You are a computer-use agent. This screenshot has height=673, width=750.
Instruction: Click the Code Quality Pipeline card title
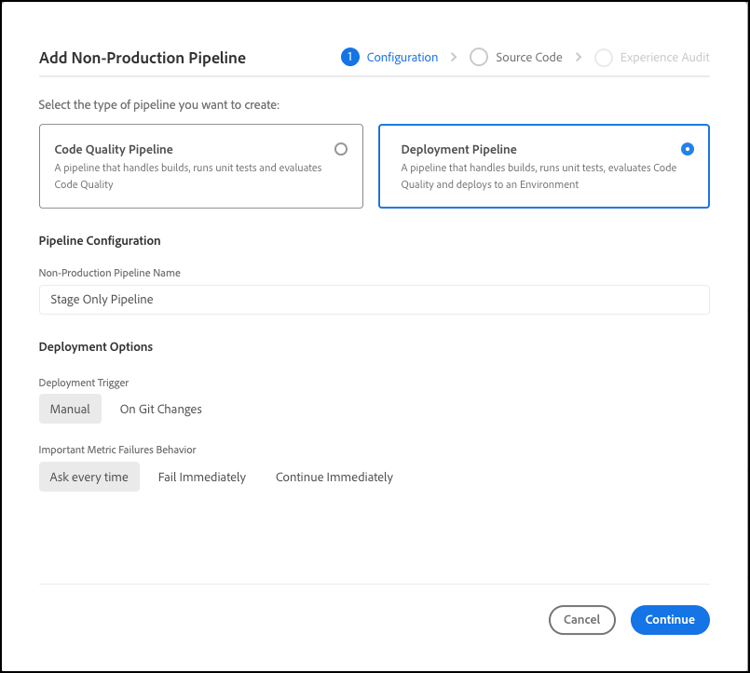114,149
